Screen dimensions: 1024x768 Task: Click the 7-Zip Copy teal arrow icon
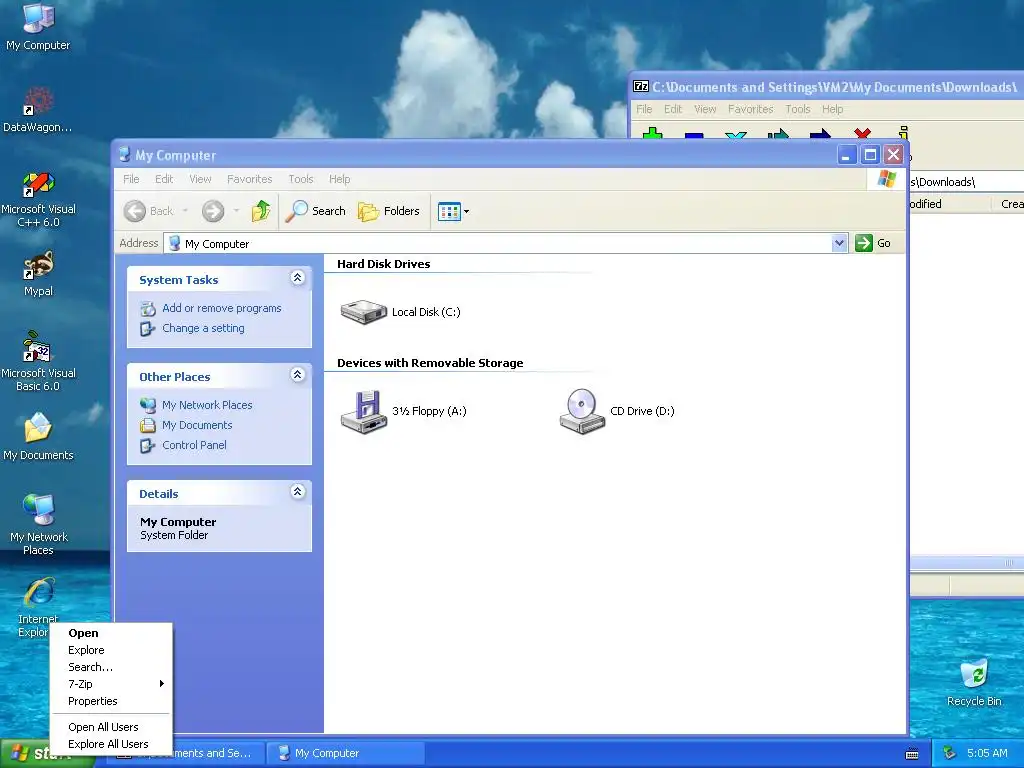click(778, 134)
